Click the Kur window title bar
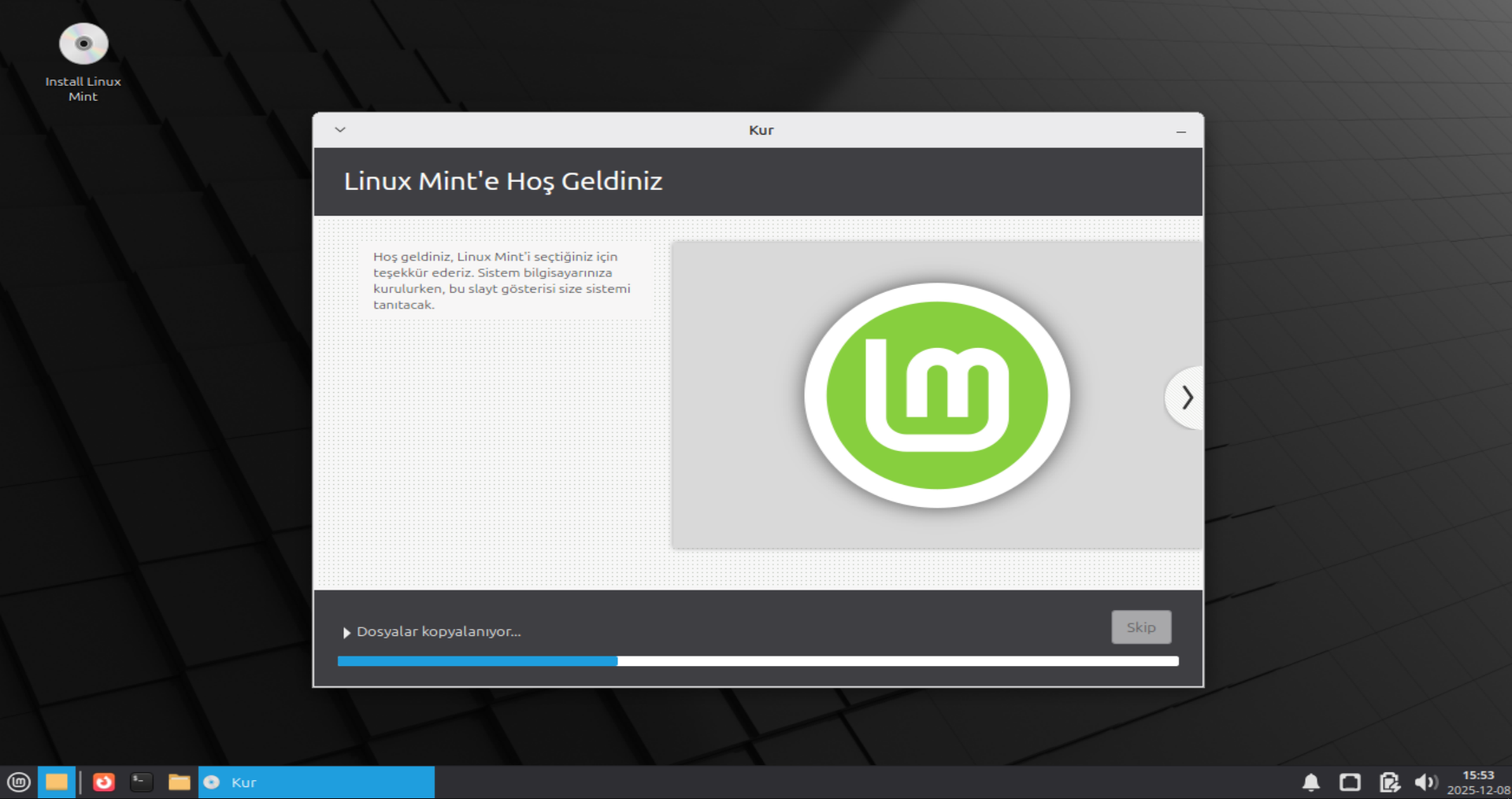 (x=760, y=130)
